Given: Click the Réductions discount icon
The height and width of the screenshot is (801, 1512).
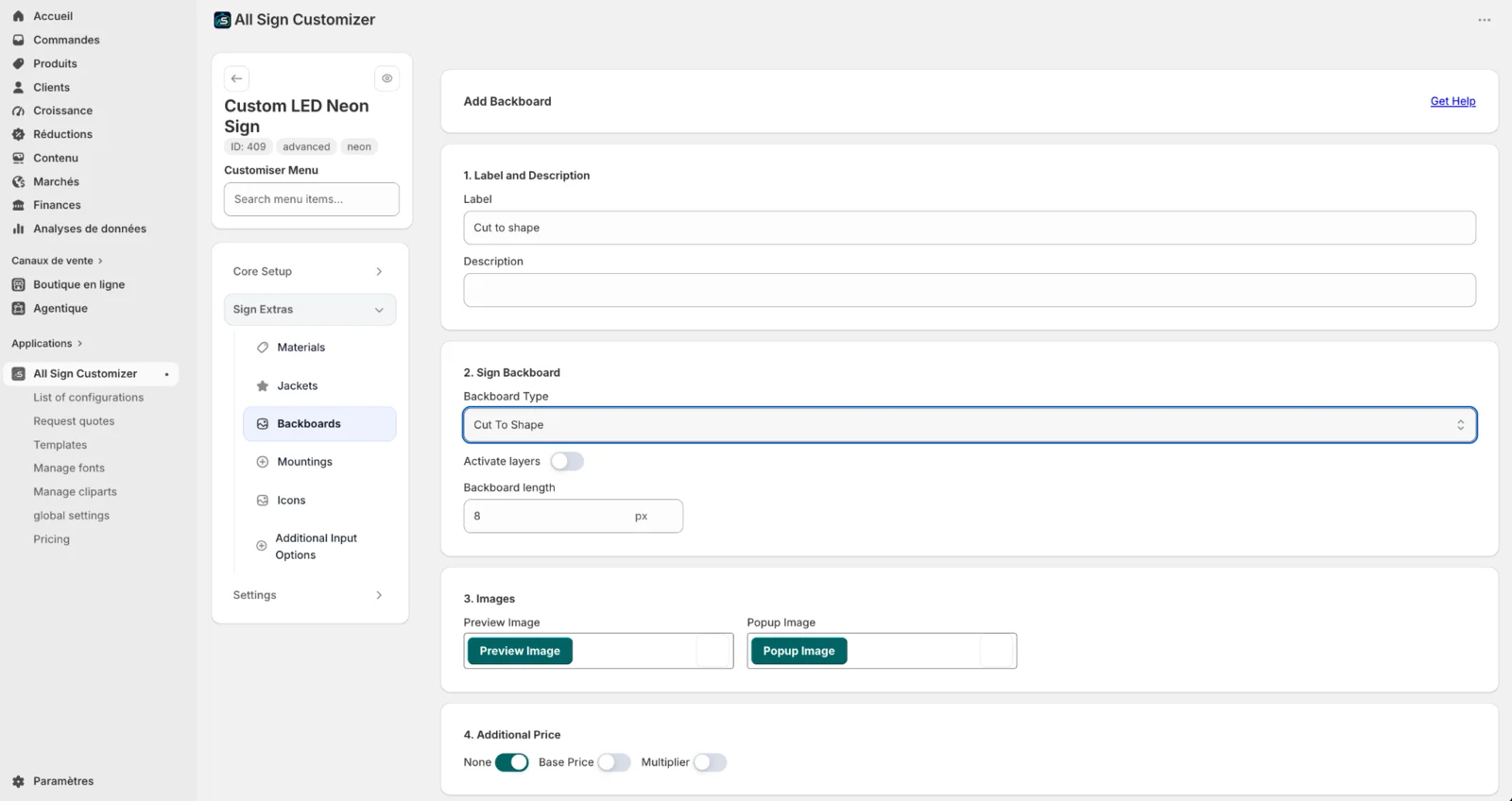Looking at the screenshot, I should (18, 134).
